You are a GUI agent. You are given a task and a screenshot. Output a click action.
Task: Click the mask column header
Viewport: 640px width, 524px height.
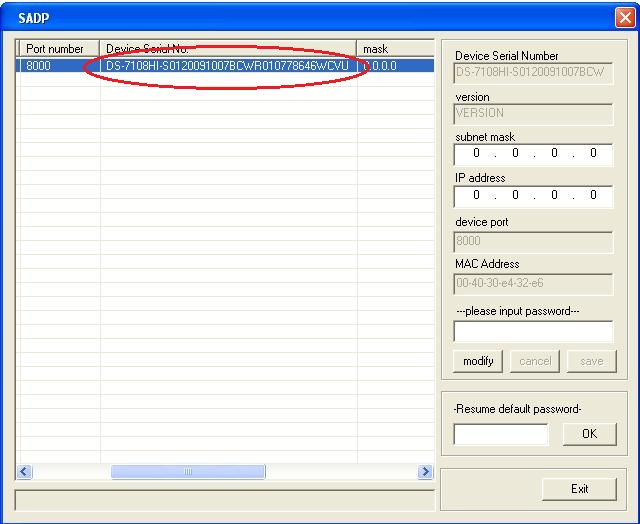point(396,49)
